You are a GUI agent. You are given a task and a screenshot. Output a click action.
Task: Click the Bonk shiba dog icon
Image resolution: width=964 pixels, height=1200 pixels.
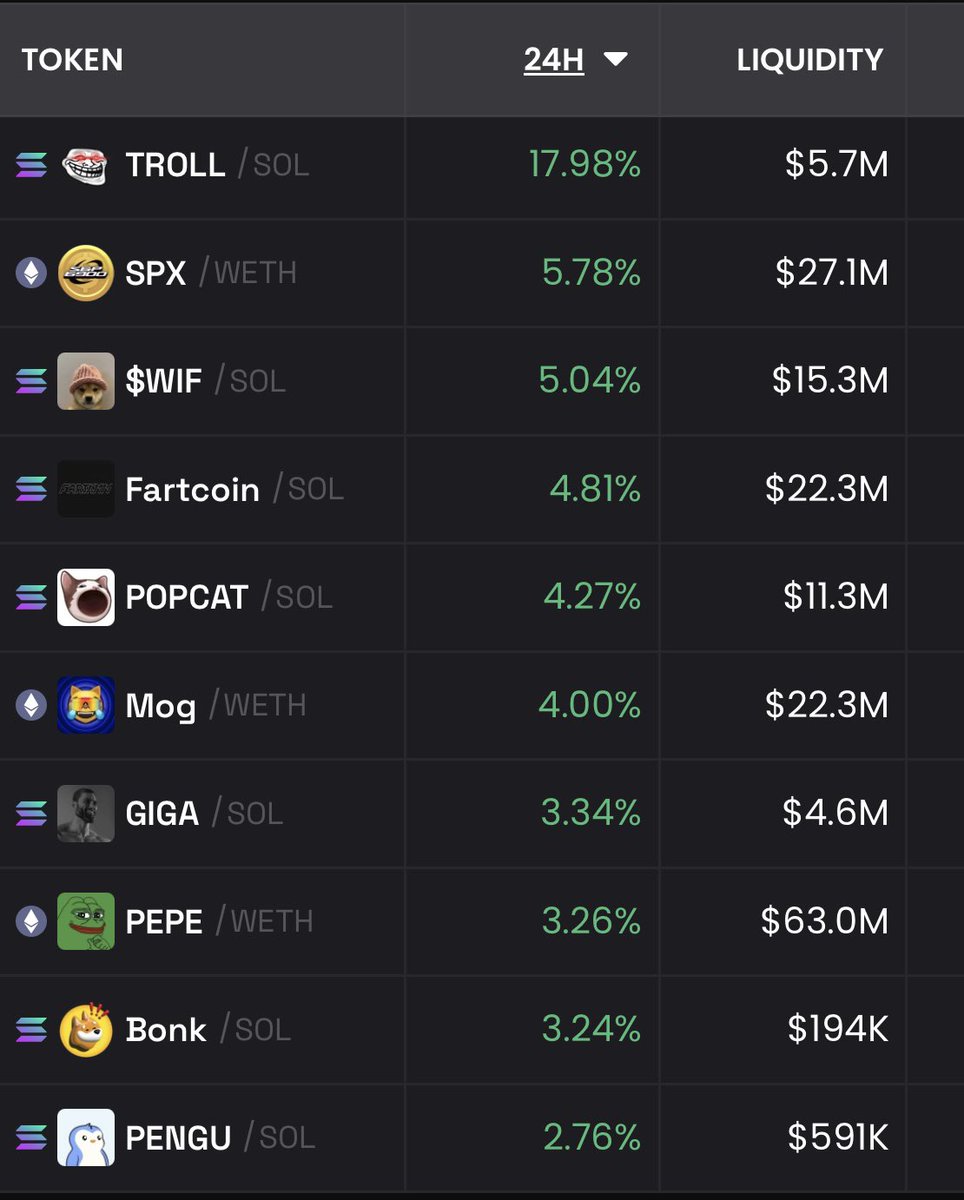pyautogui.click(x=86, y=1029)
